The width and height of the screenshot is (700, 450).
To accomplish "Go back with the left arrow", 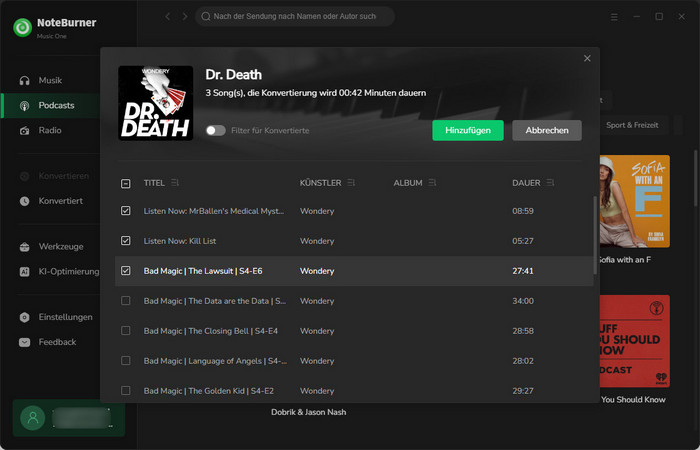I will [167, 17].
